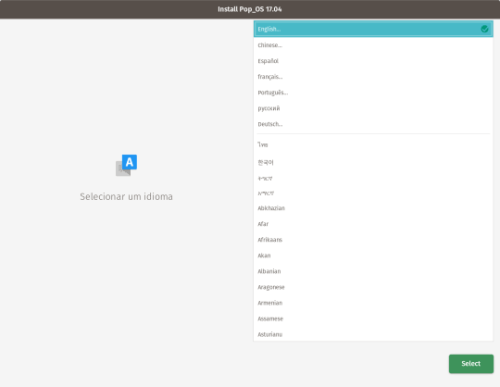500x387 pixels.
Task: Select Português from the list
Action: 373,93
